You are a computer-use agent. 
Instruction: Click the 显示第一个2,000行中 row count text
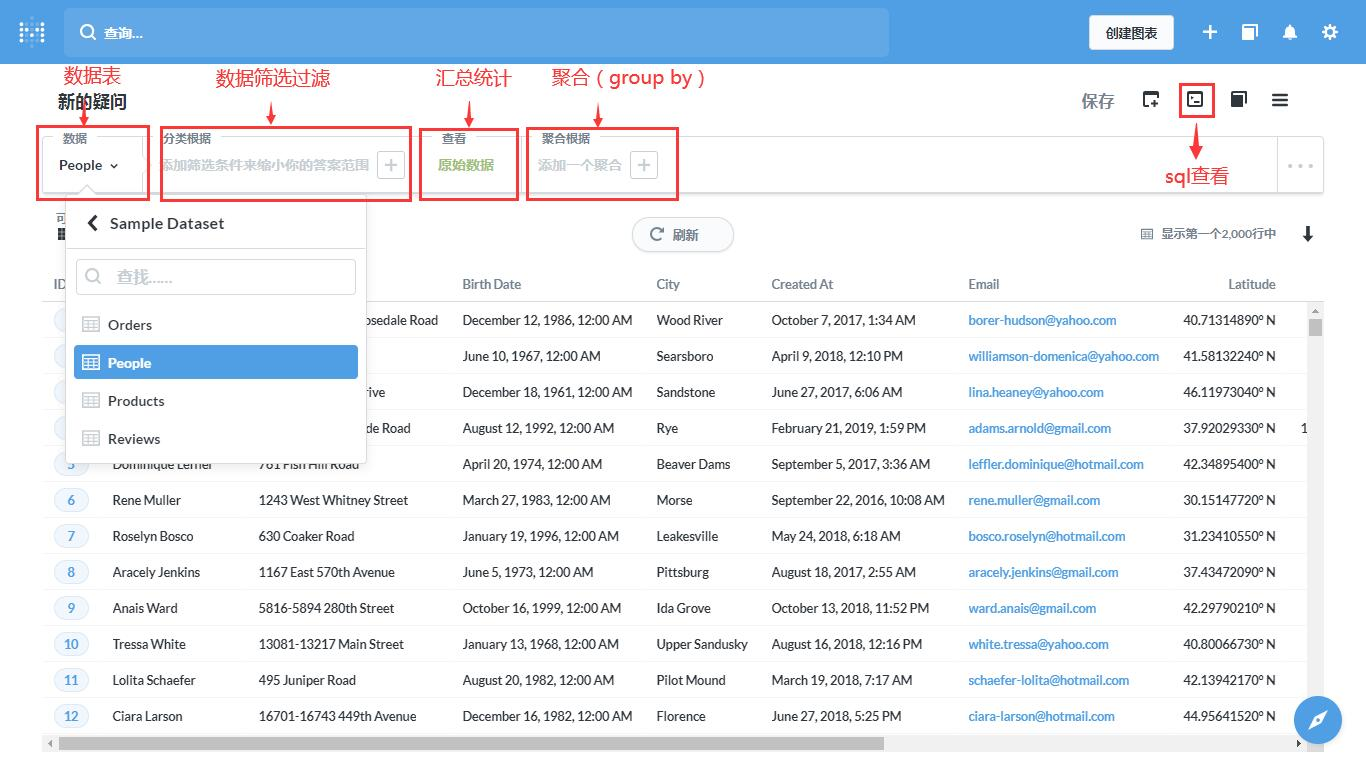(x=1218, y=234)
